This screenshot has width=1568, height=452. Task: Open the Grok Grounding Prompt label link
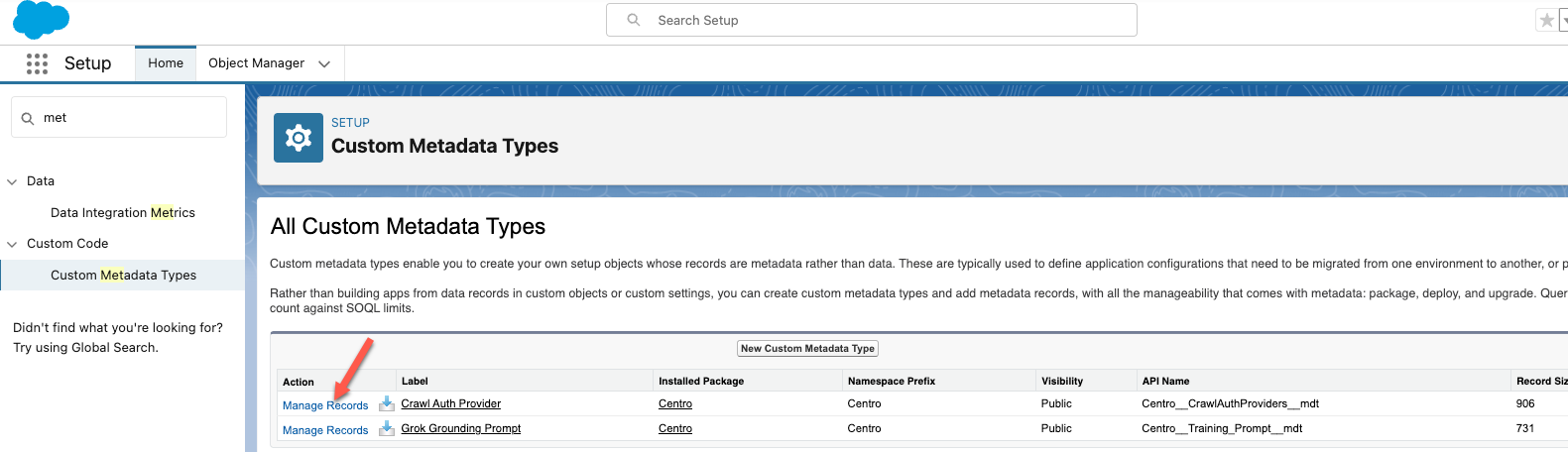click(461, 428)
